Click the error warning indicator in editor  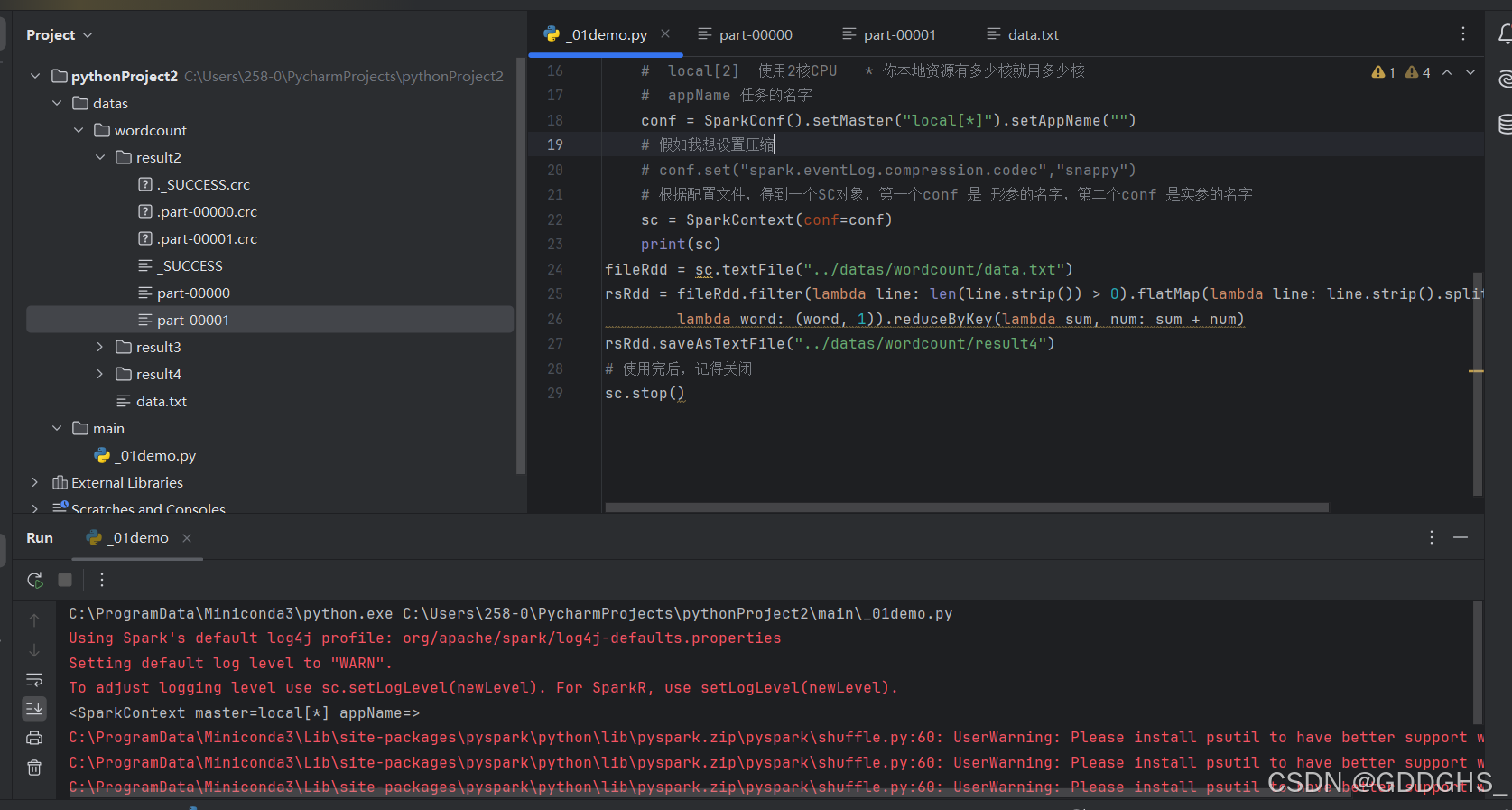tap(1384, 72)
